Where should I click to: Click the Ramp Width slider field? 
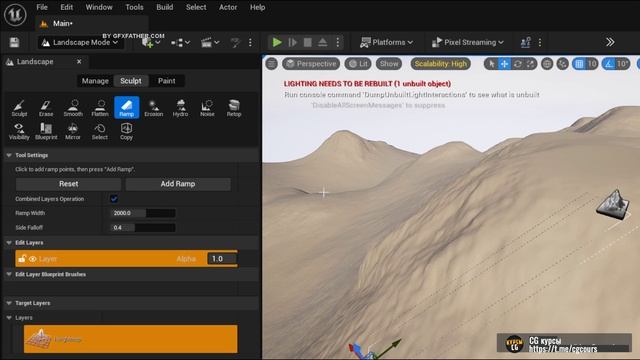(143, 213)
